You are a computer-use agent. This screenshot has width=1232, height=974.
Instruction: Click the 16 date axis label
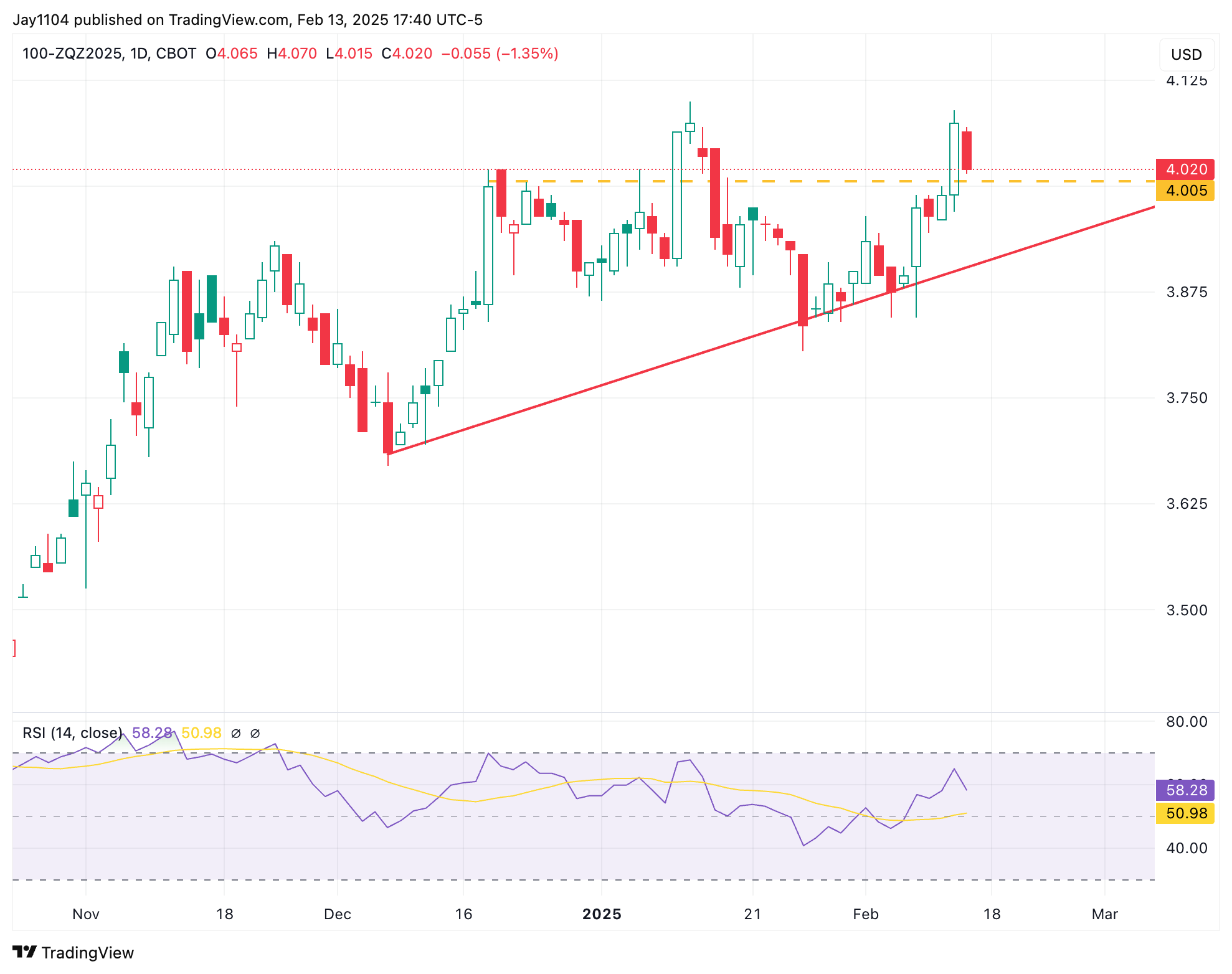[x=463, y=914]
